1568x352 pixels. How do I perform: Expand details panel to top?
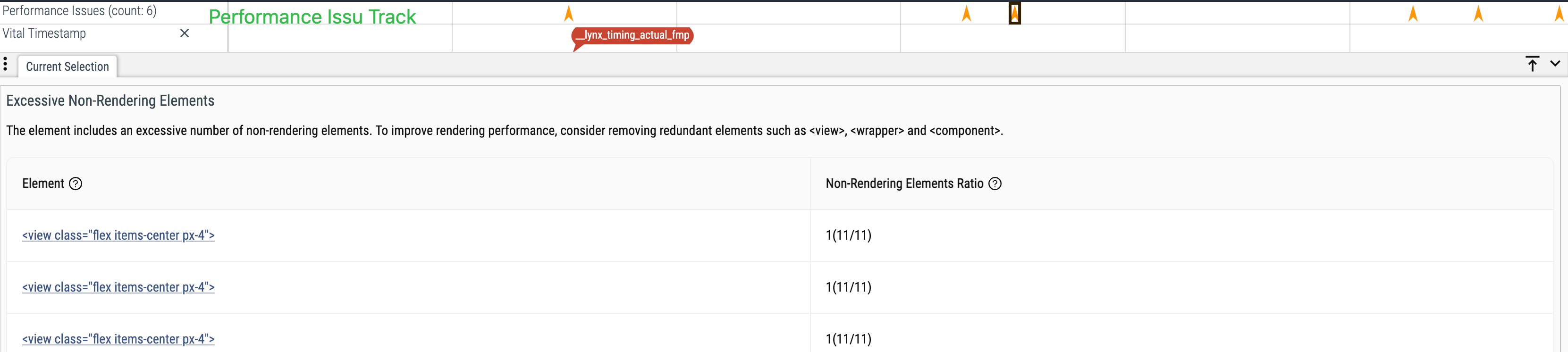coord(1532,64)
